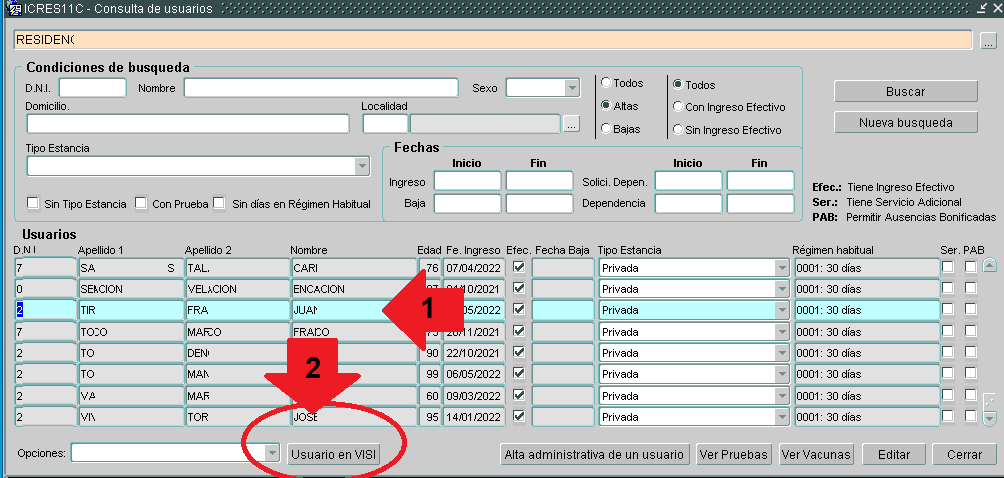Open Ver Vacunas for selected user
This screenshot has height=478, width=1004.
[x=816, y=454]
